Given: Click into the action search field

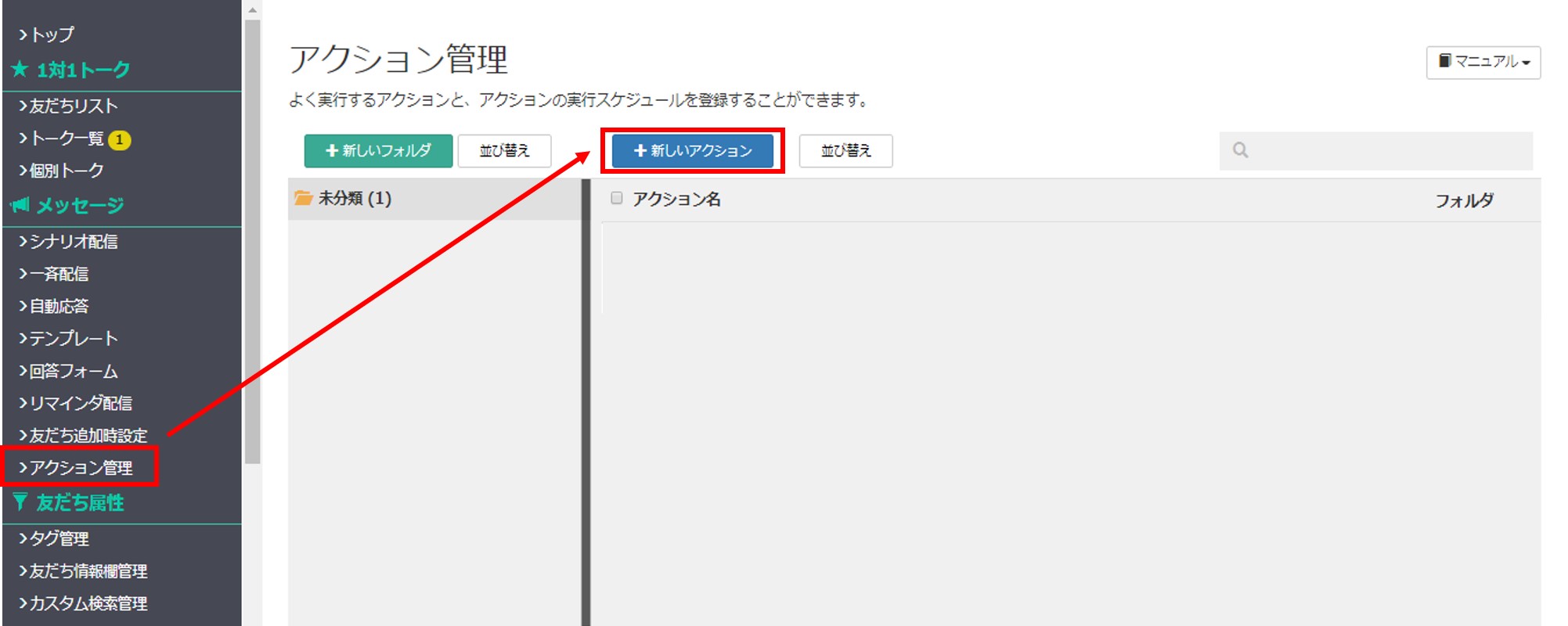Looking at the screenshot, I should (1375, 150).
